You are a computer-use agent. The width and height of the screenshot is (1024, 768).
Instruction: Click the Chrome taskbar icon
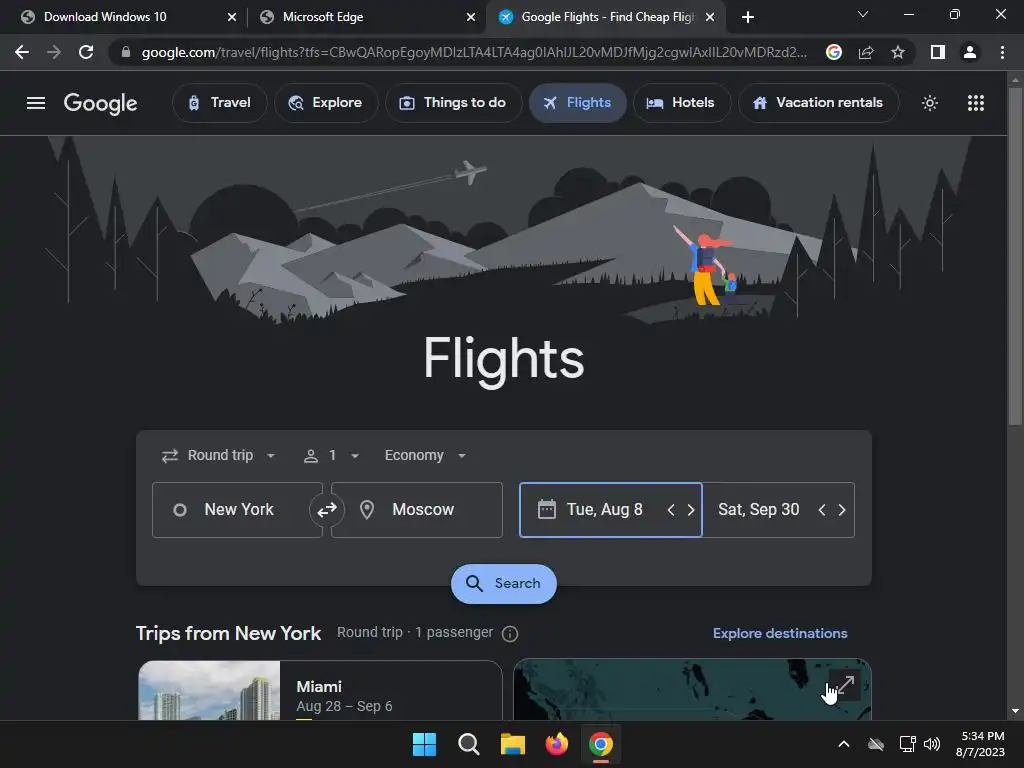[x=601, y=744]
